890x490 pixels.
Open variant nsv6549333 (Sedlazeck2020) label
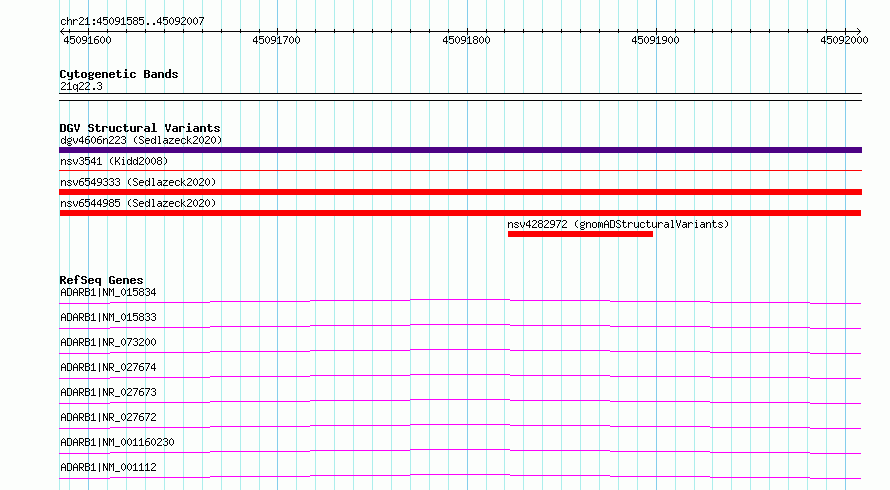(x=138, y=182)
